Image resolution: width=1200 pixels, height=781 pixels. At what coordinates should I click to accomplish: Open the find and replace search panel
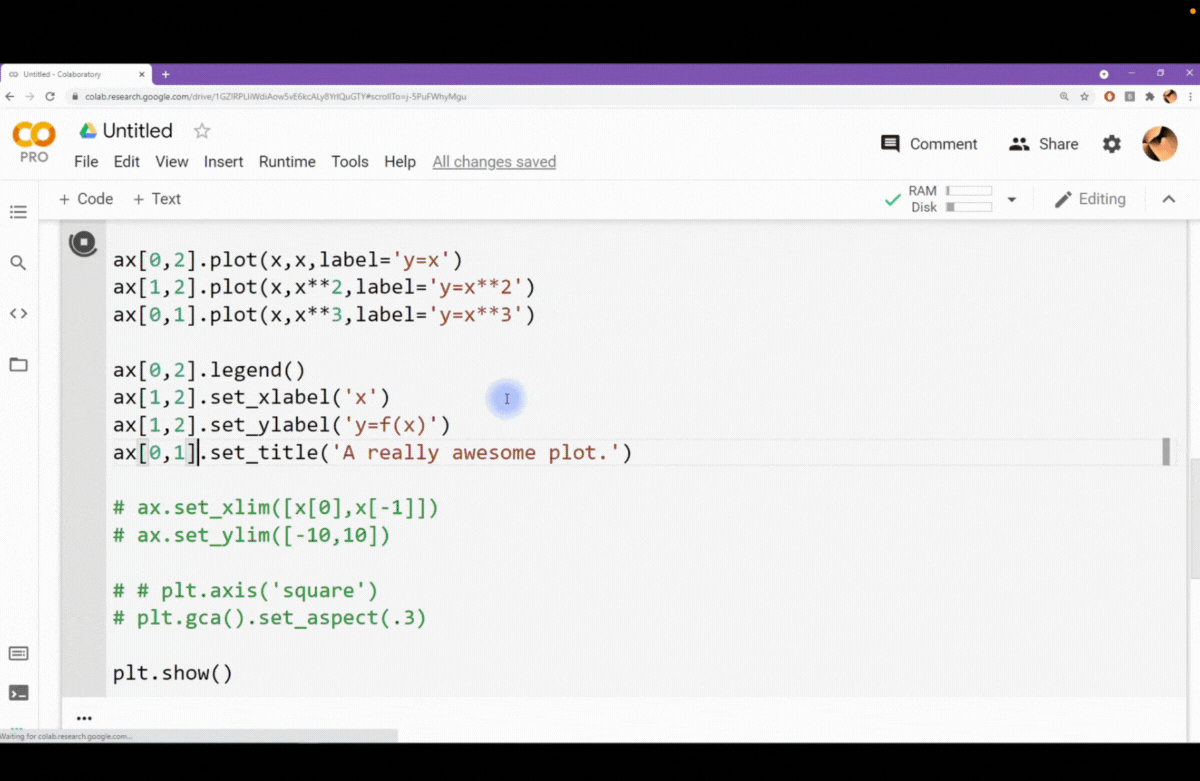coord(18,263)
